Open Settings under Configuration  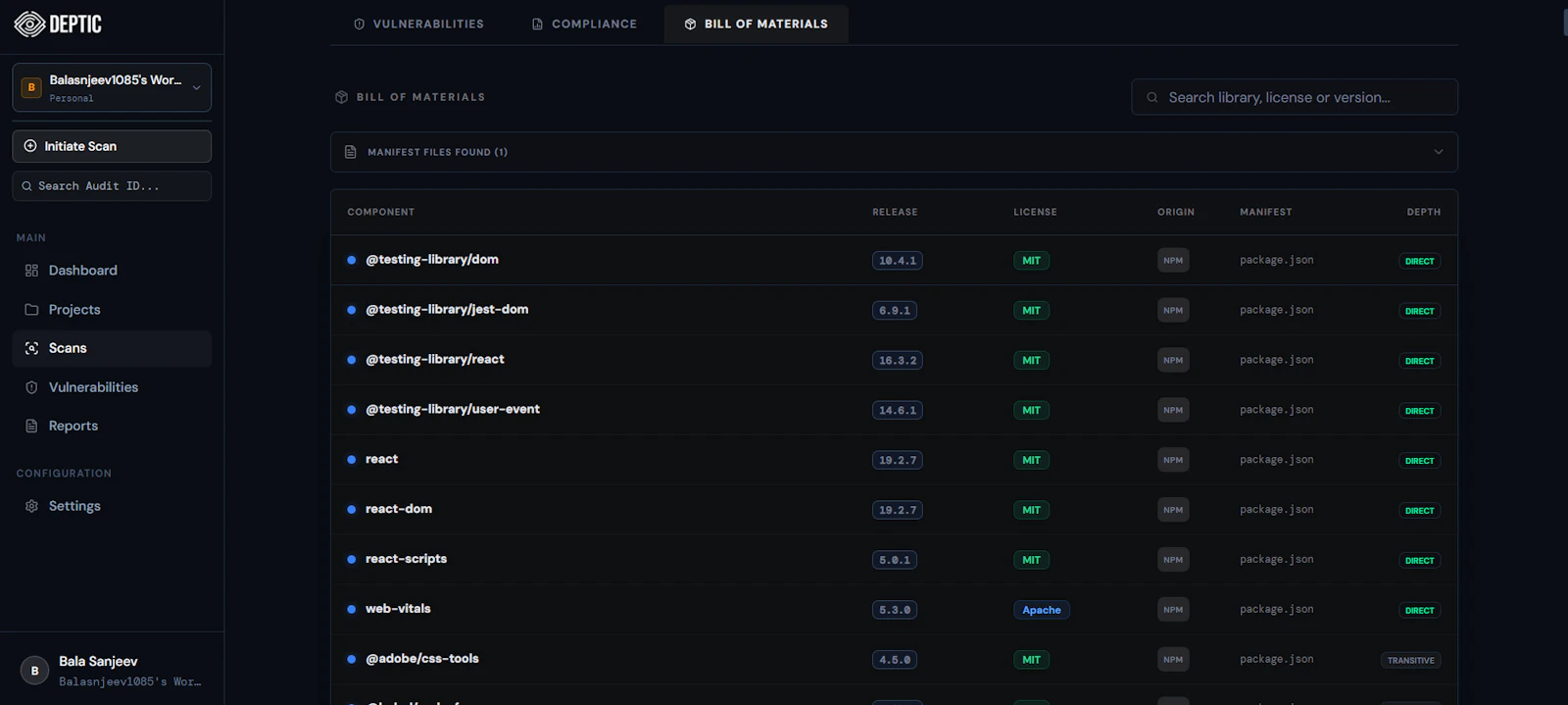[112, 506]
